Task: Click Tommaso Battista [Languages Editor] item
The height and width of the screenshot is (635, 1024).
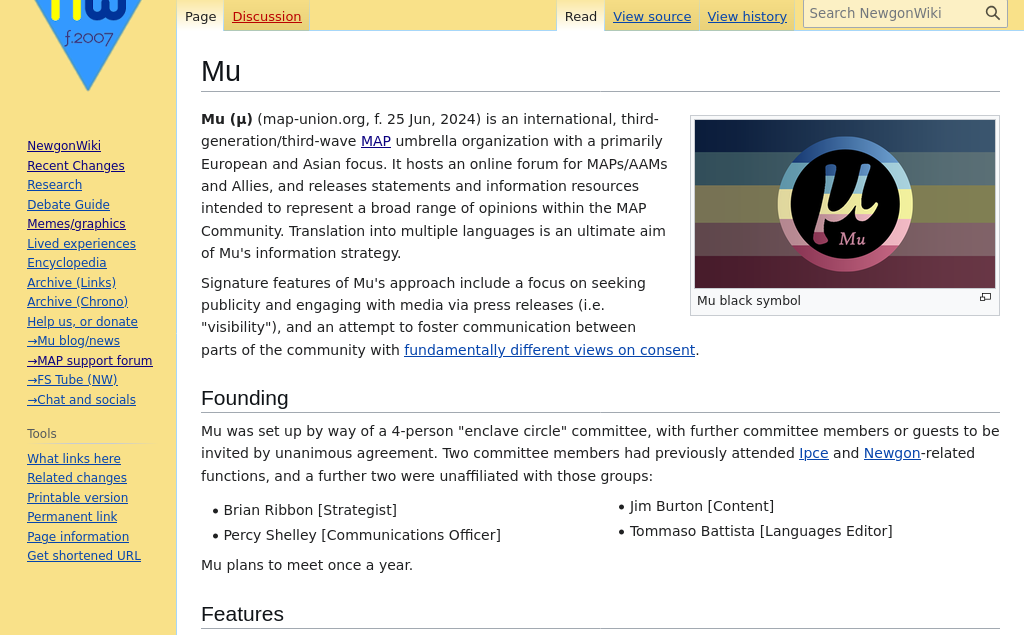Action: [x=761, y=531]
